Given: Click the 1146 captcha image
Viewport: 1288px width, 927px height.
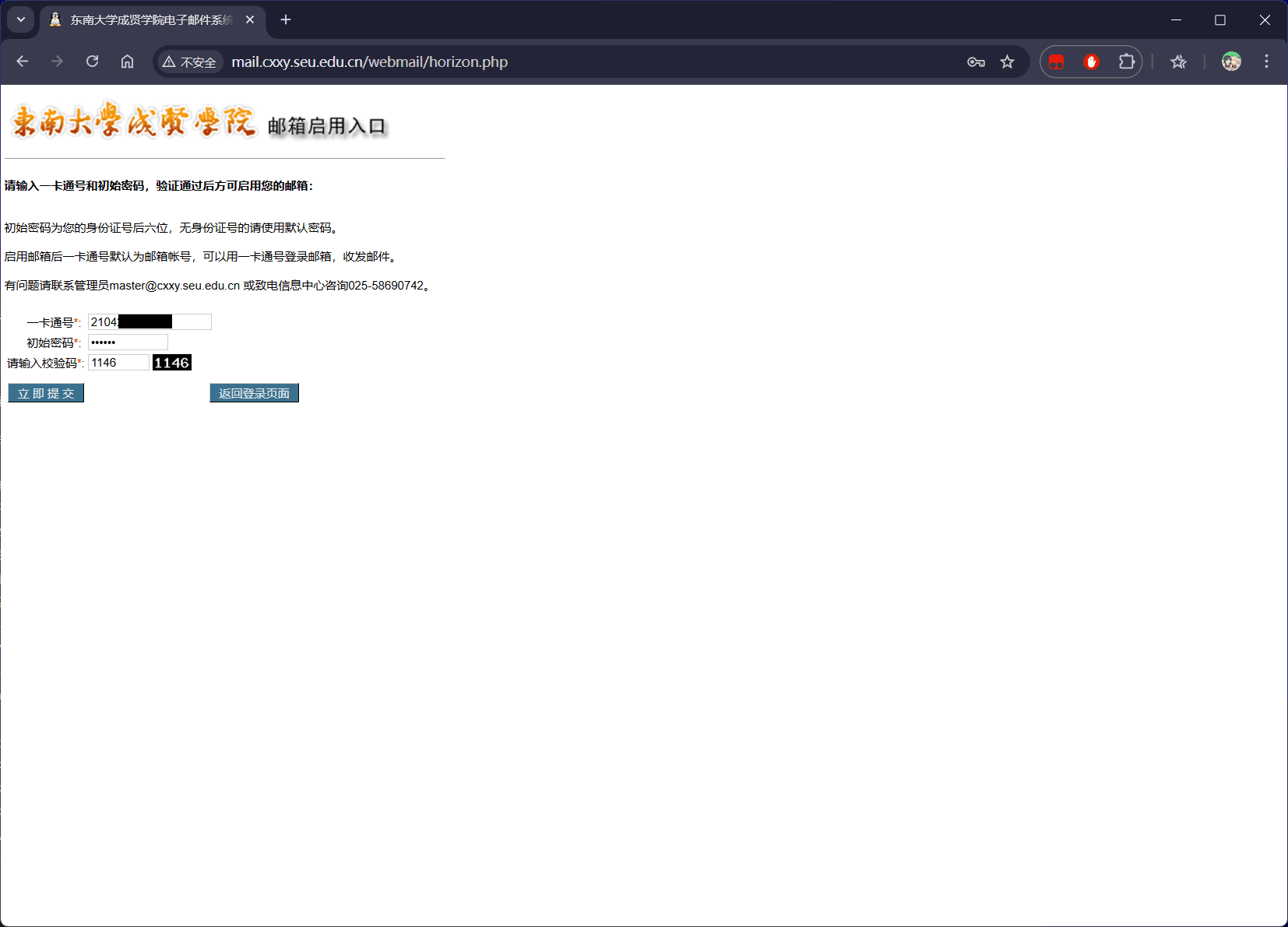Looking at the screenshot, I should point(171,363).
